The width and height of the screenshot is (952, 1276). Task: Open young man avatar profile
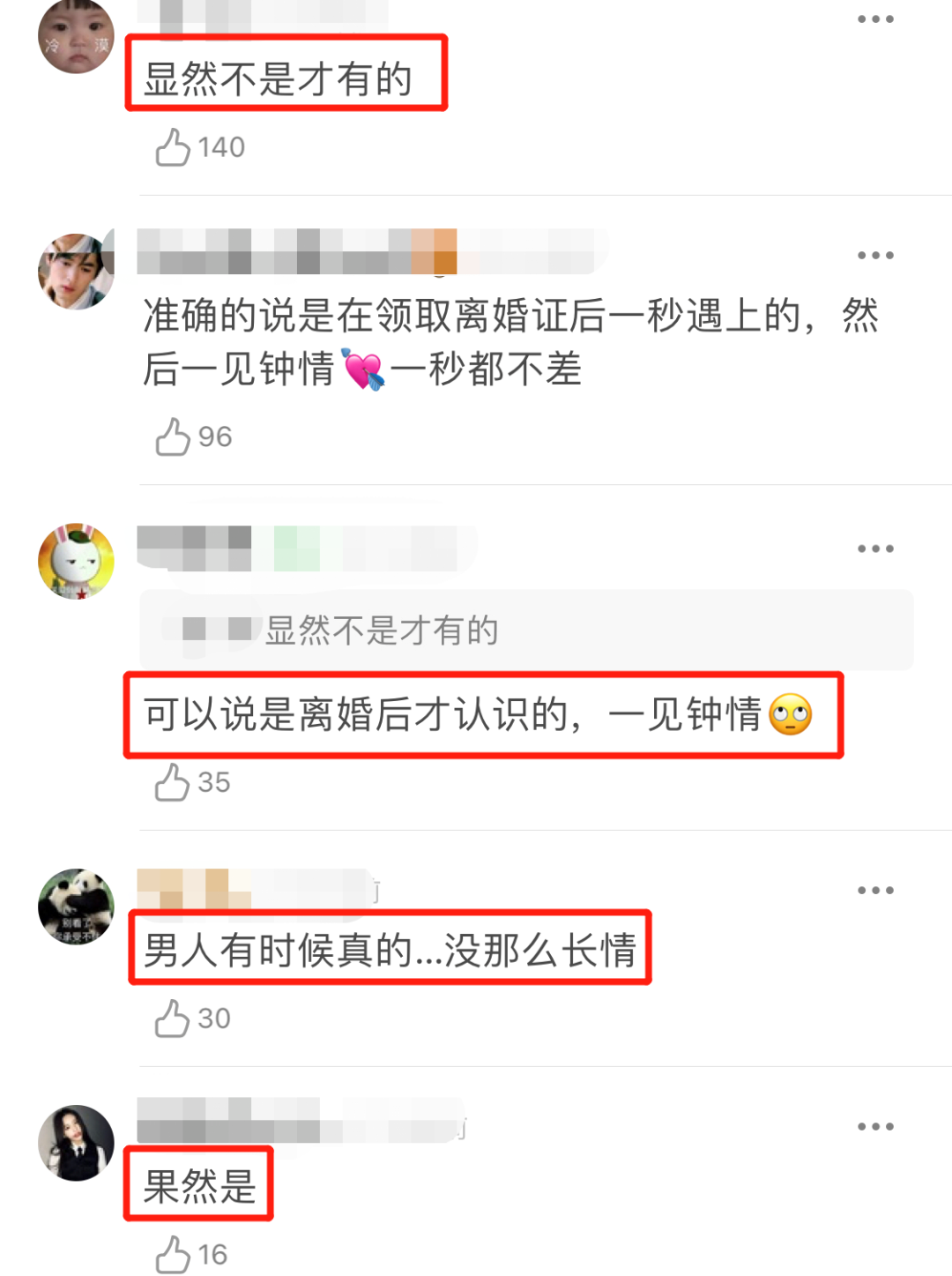(x=77, y=272)
